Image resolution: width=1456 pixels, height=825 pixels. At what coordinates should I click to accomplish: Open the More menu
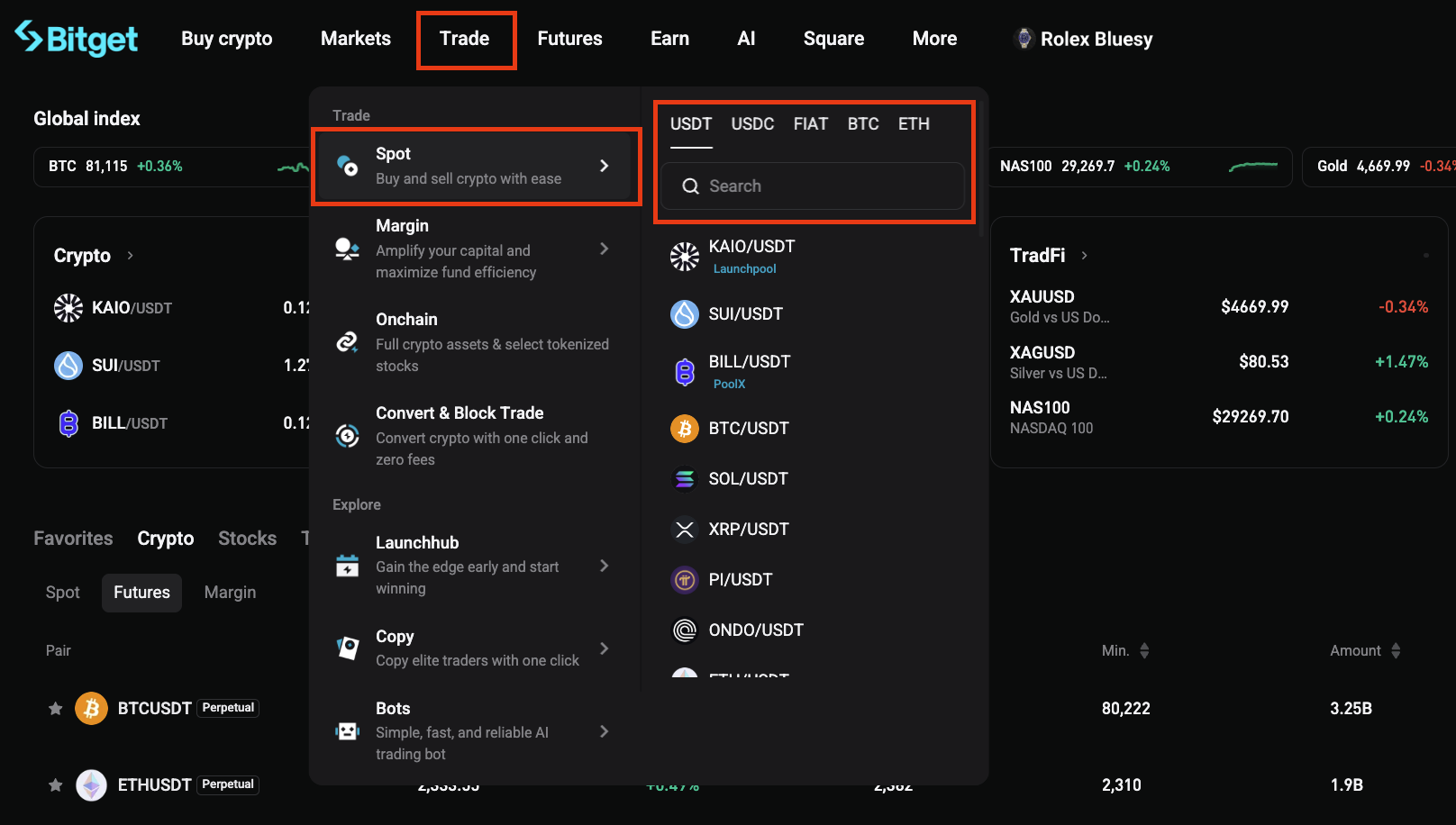pyautogui.click(x=935, y=39)
